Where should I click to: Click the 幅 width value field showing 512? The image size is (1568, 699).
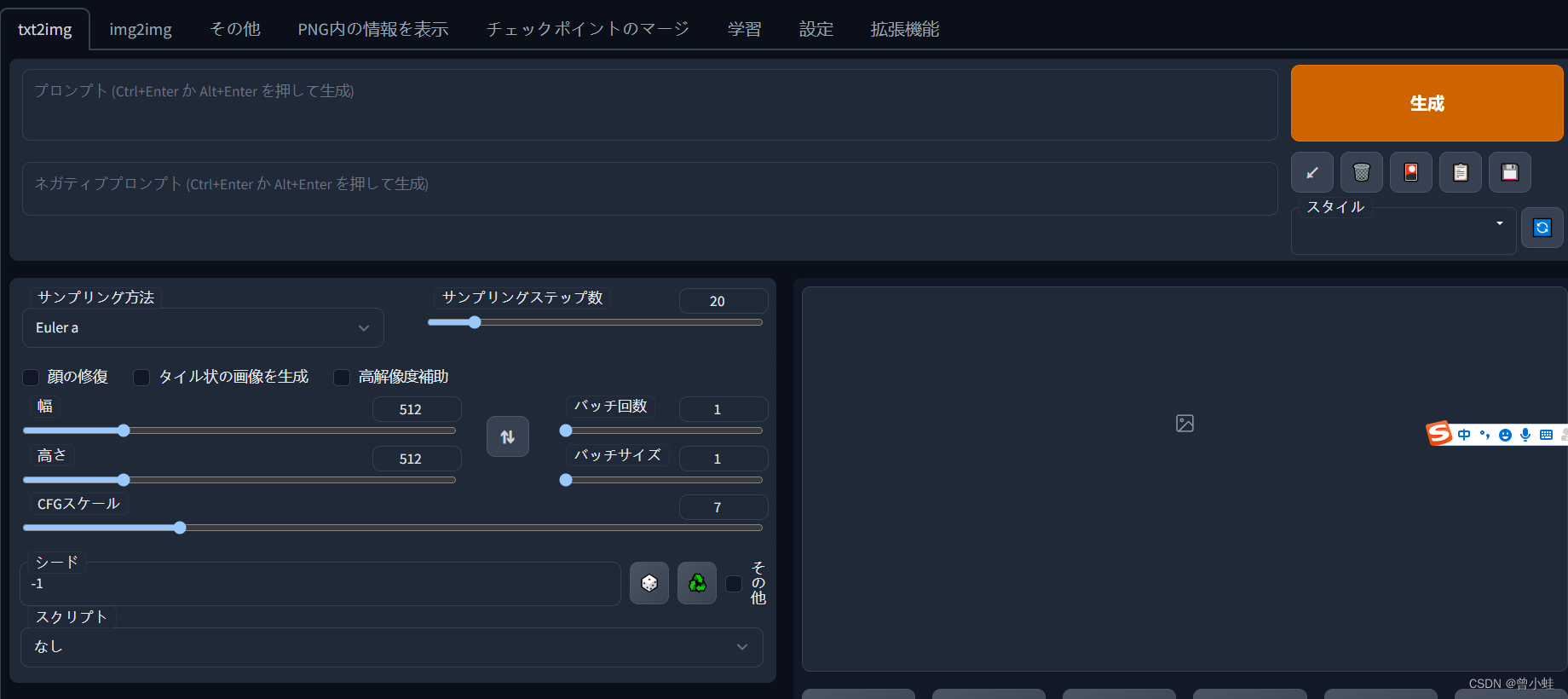pos(417,409)
